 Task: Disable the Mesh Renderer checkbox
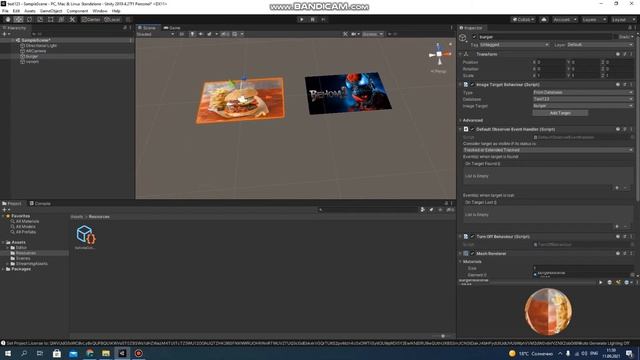[x=472, y=253]
